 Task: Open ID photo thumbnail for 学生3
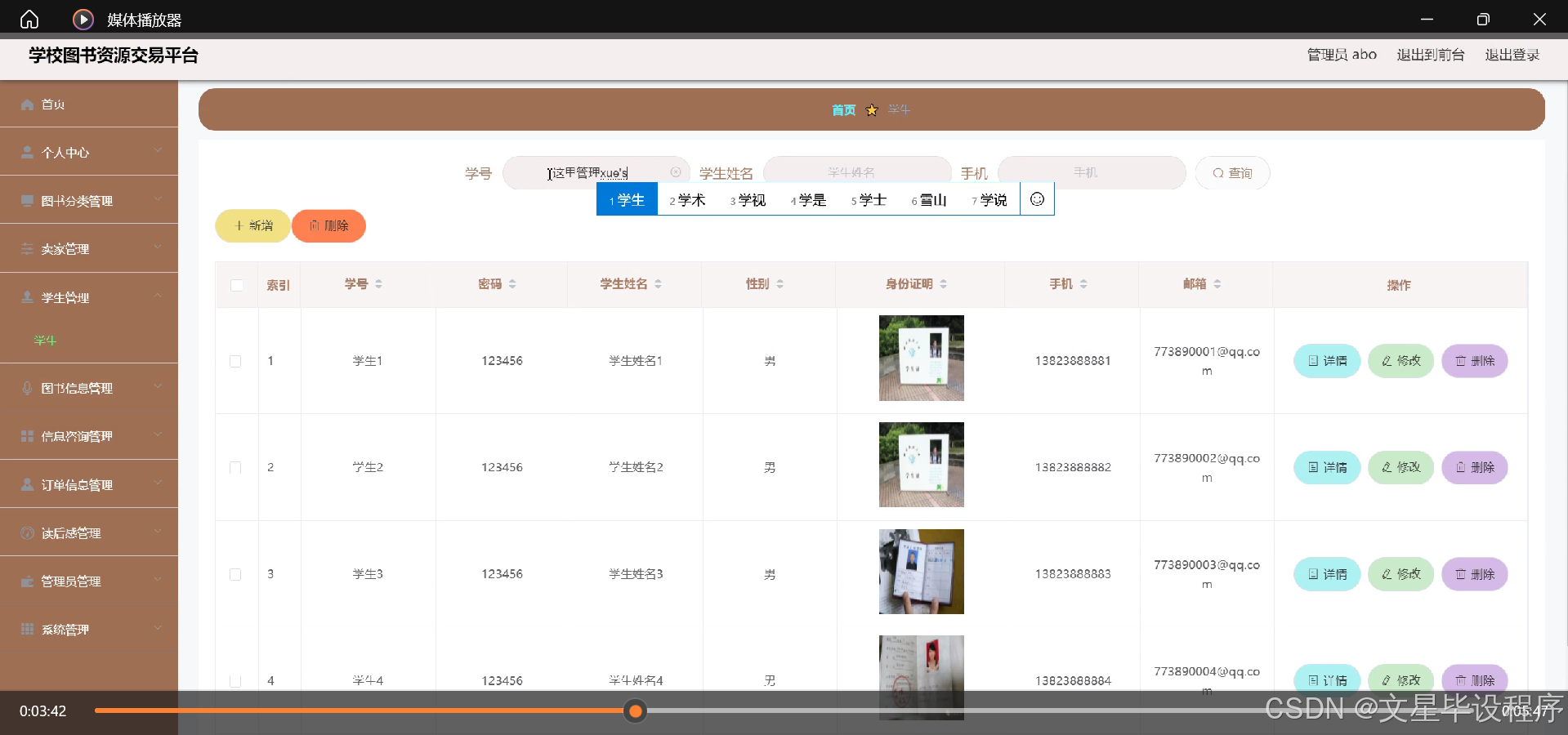pyautogui.click(x=922, y=572)
